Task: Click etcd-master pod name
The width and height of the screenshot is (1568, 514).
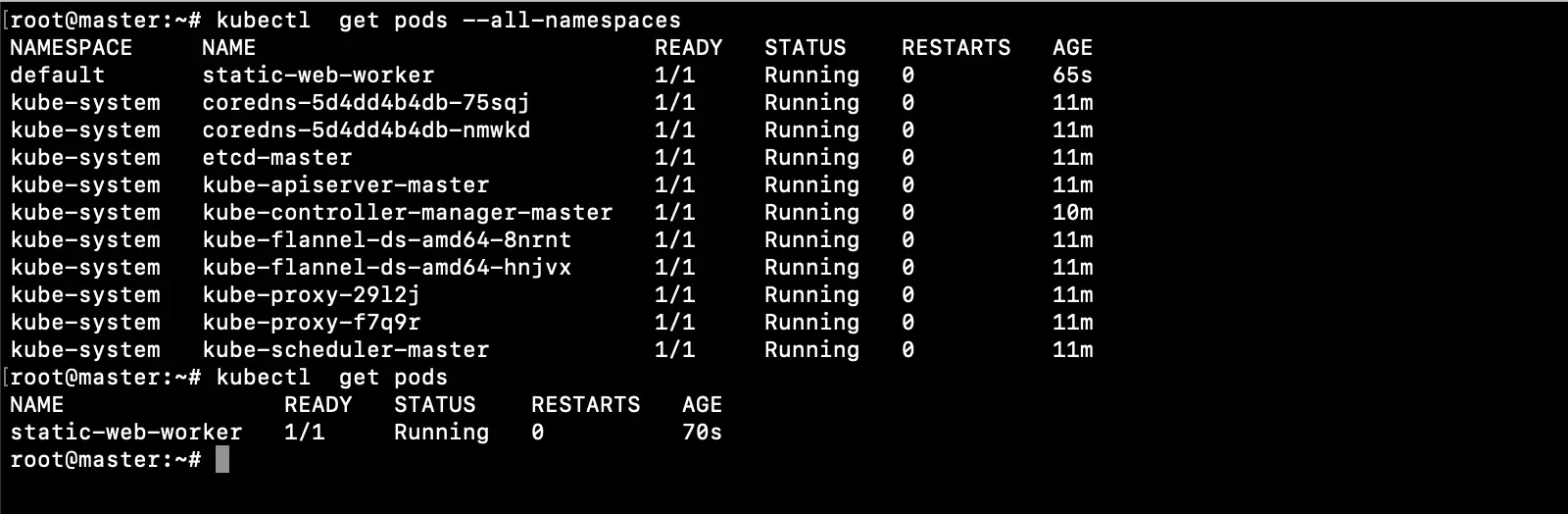Action: (276, 158)
